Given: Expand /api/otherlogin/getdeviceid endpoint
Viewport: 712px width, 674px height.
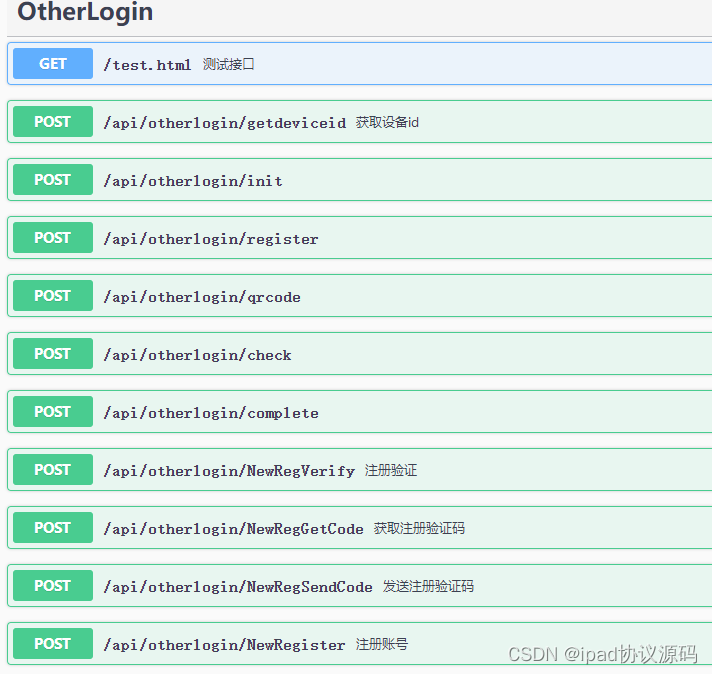Looking at the screenshot, I should tap(224, 123).
